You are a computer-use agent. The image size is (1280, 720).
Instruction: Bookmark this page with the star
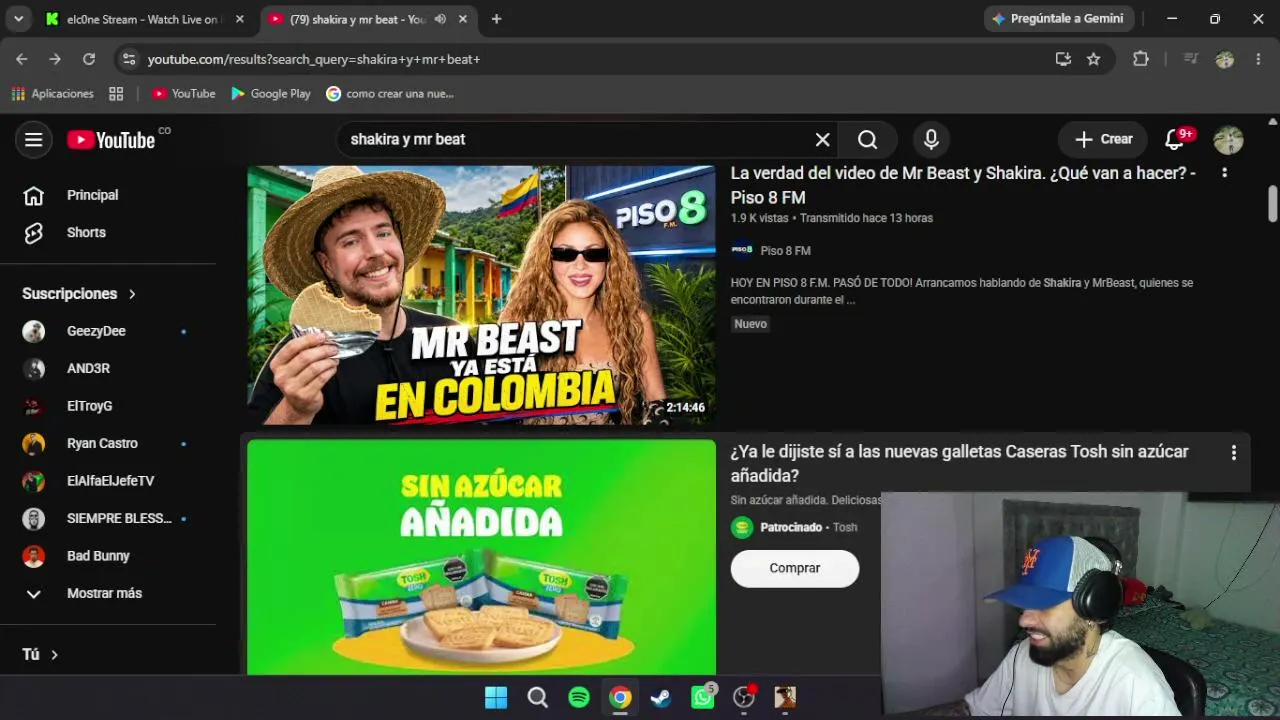[1093, 59]
